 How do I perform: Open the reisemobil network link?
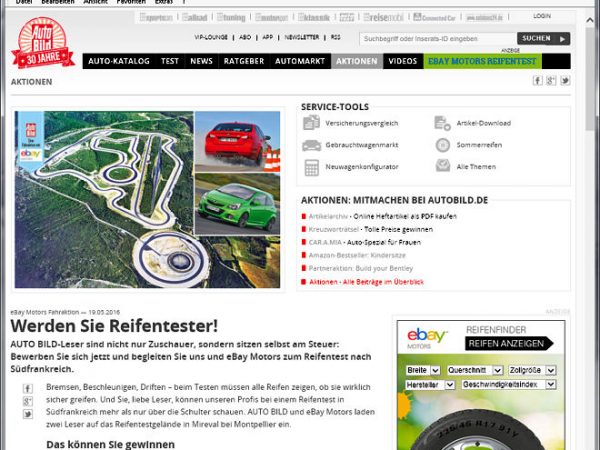383,17
